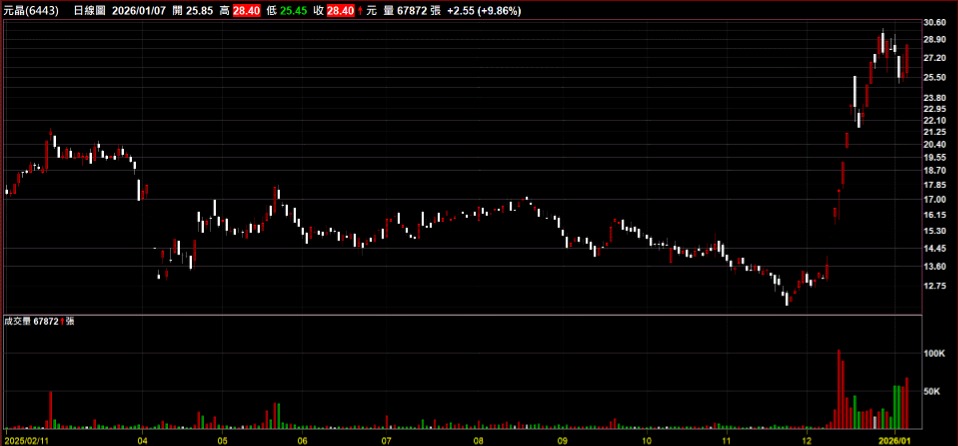Select the 30.60 price axis label
The height and width of the screenshot is (446, 958).
coord(935,22)
